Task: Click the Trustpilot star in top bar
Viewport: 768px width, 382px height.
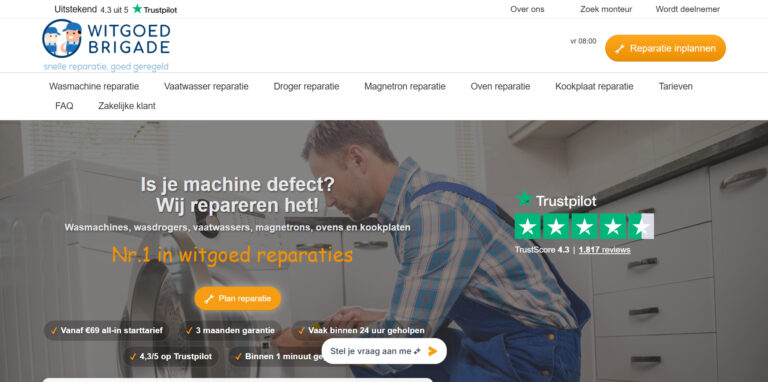Action: [x=137, y=9]
